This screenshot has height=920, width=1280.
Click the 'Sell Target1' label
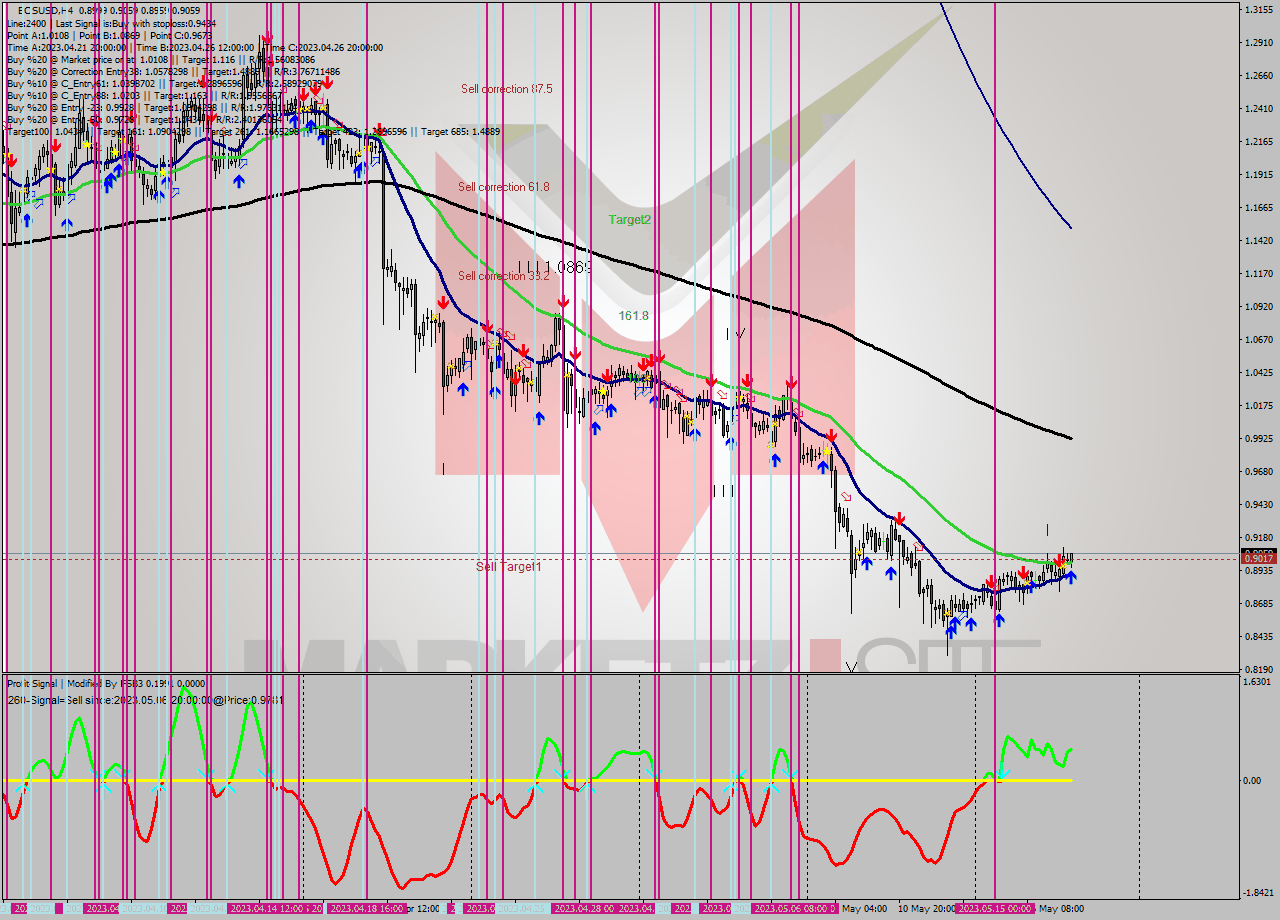[509, 567]
